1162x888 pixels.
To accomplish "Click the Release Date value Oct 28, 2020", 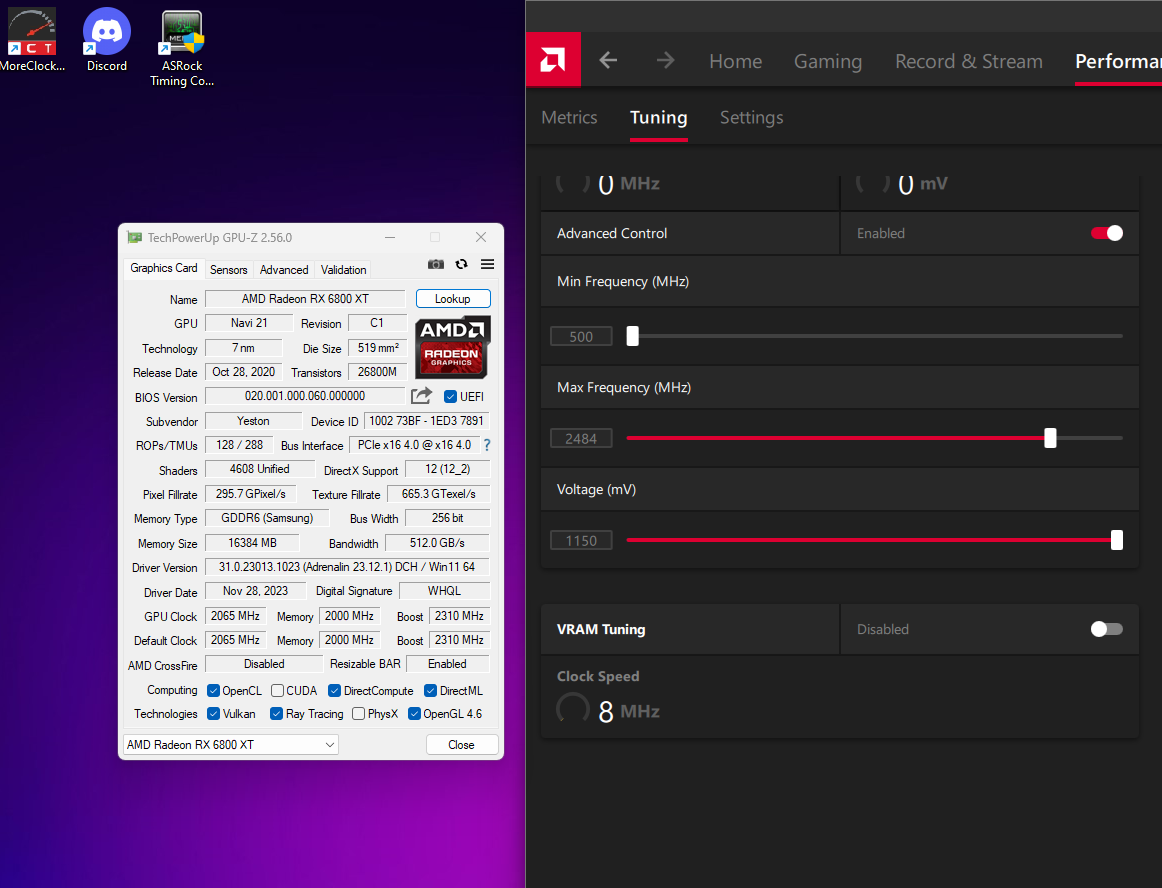I will pos(244,372).
